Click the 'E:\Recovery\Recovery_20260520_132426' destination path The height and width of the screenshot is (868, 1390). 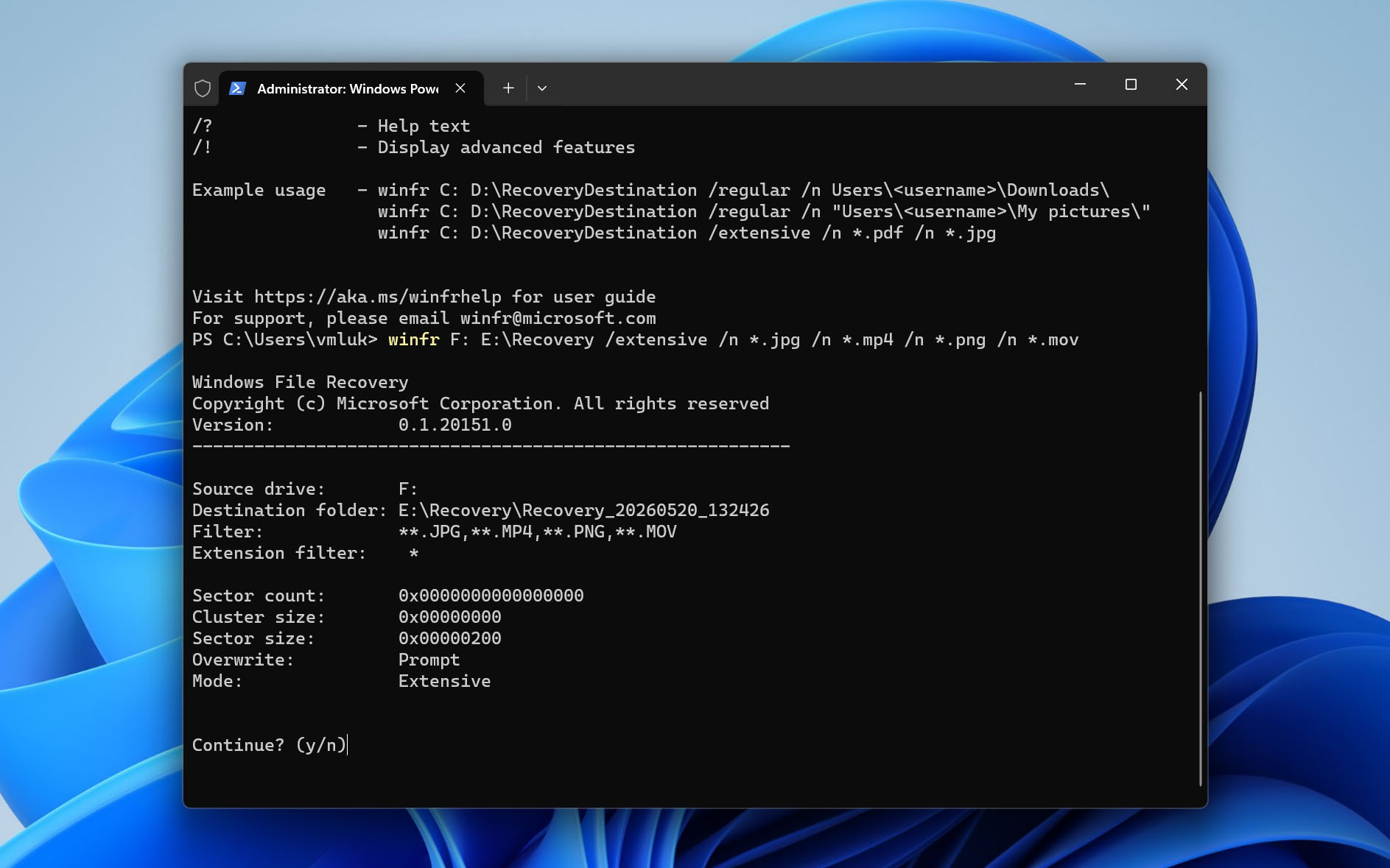(x=583, y=510)
